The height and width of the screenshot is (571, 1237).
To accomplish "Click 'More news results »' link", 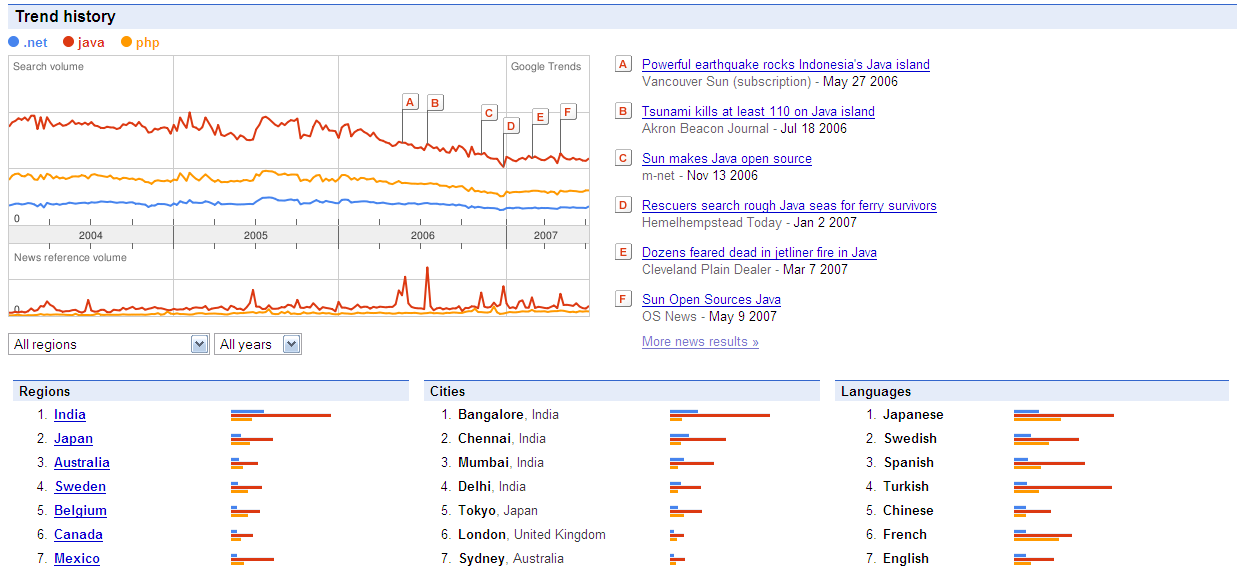I will tap(700, 341).
